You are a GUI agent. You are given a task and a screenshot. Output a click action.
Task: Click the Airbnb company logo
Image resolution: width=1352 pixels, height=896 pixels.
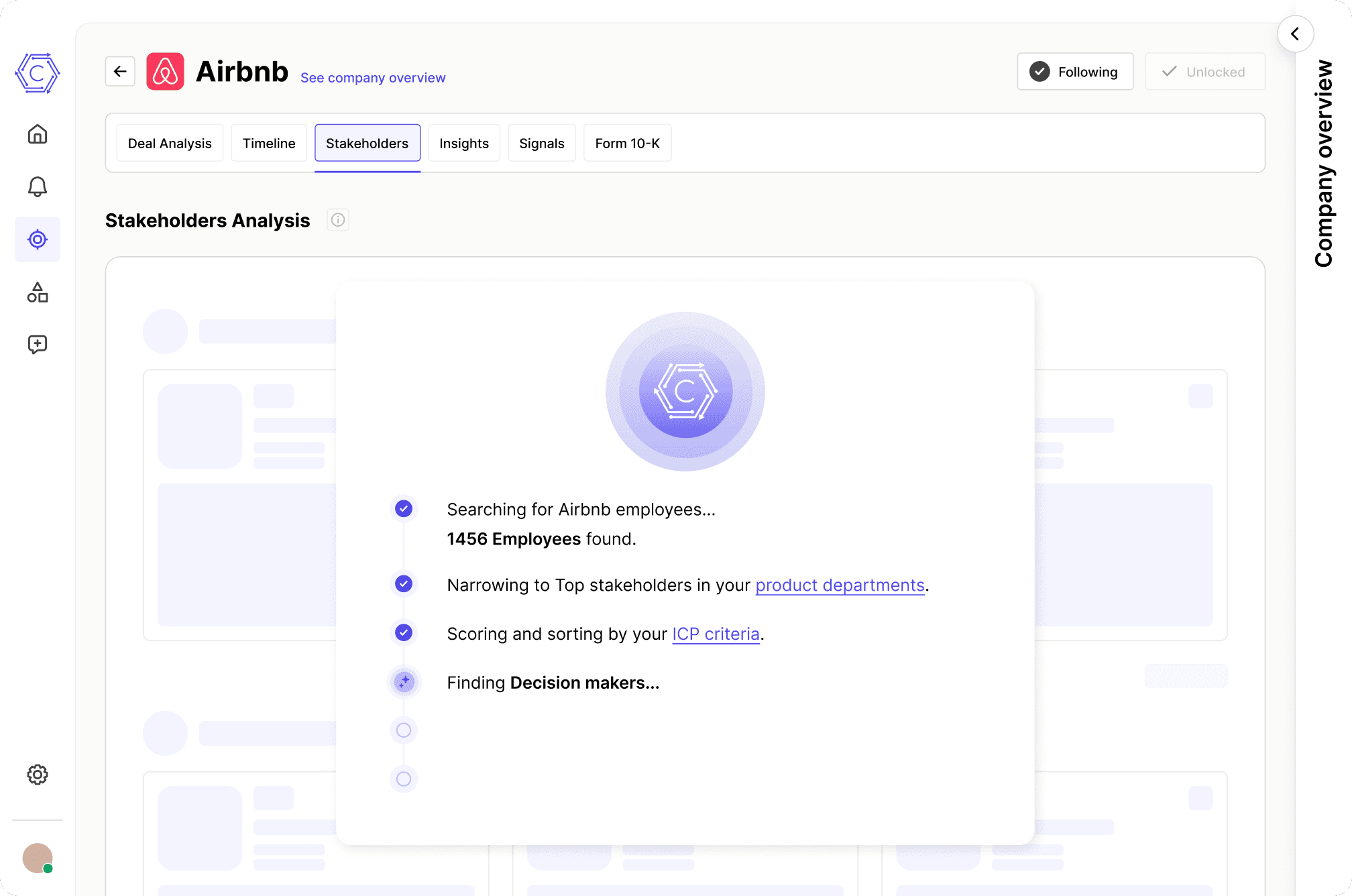(165, 71)
